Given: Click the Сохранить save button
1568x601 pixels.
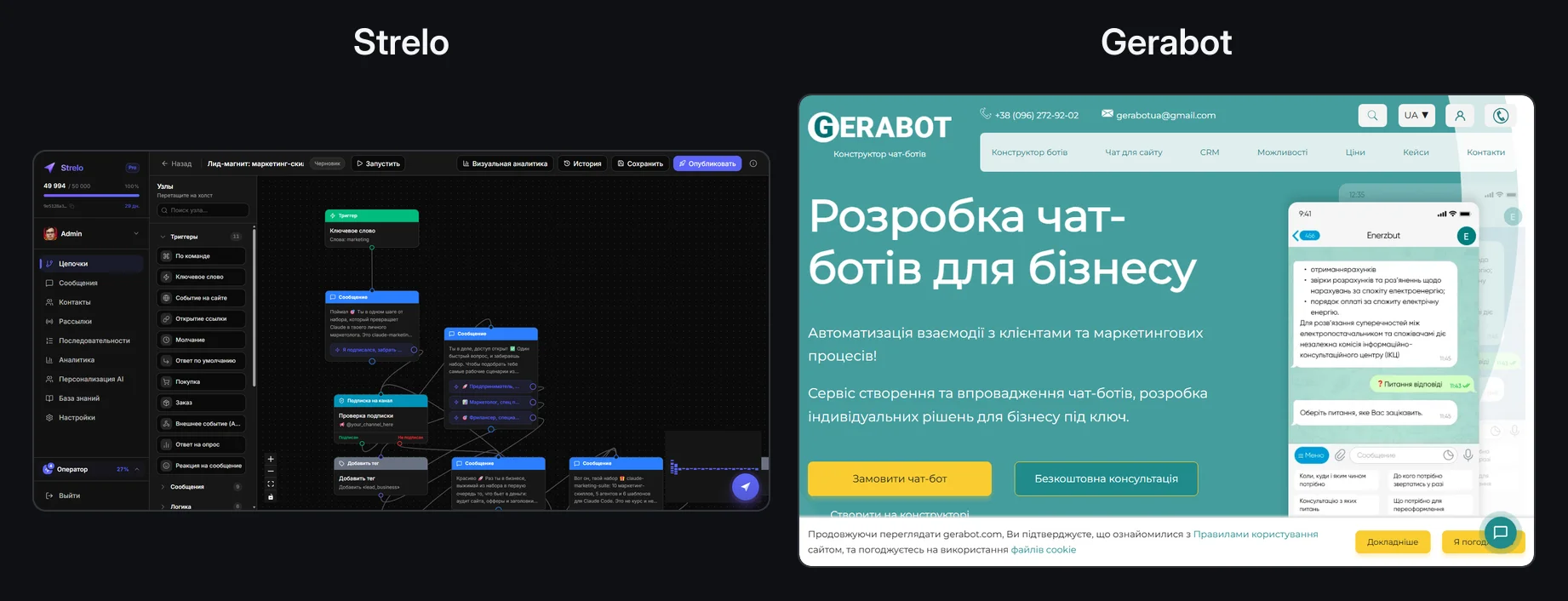Looking at the screenshot, I should [640, 163].
